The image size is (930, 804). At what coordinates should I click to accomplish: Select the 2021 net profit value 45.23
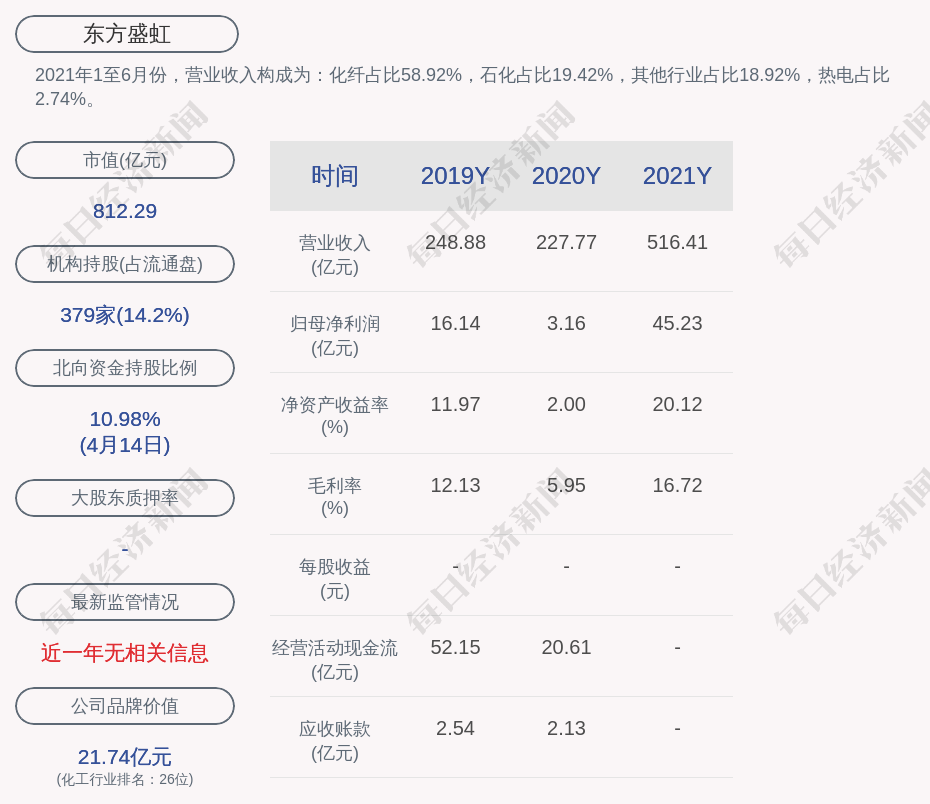[677, 324]
